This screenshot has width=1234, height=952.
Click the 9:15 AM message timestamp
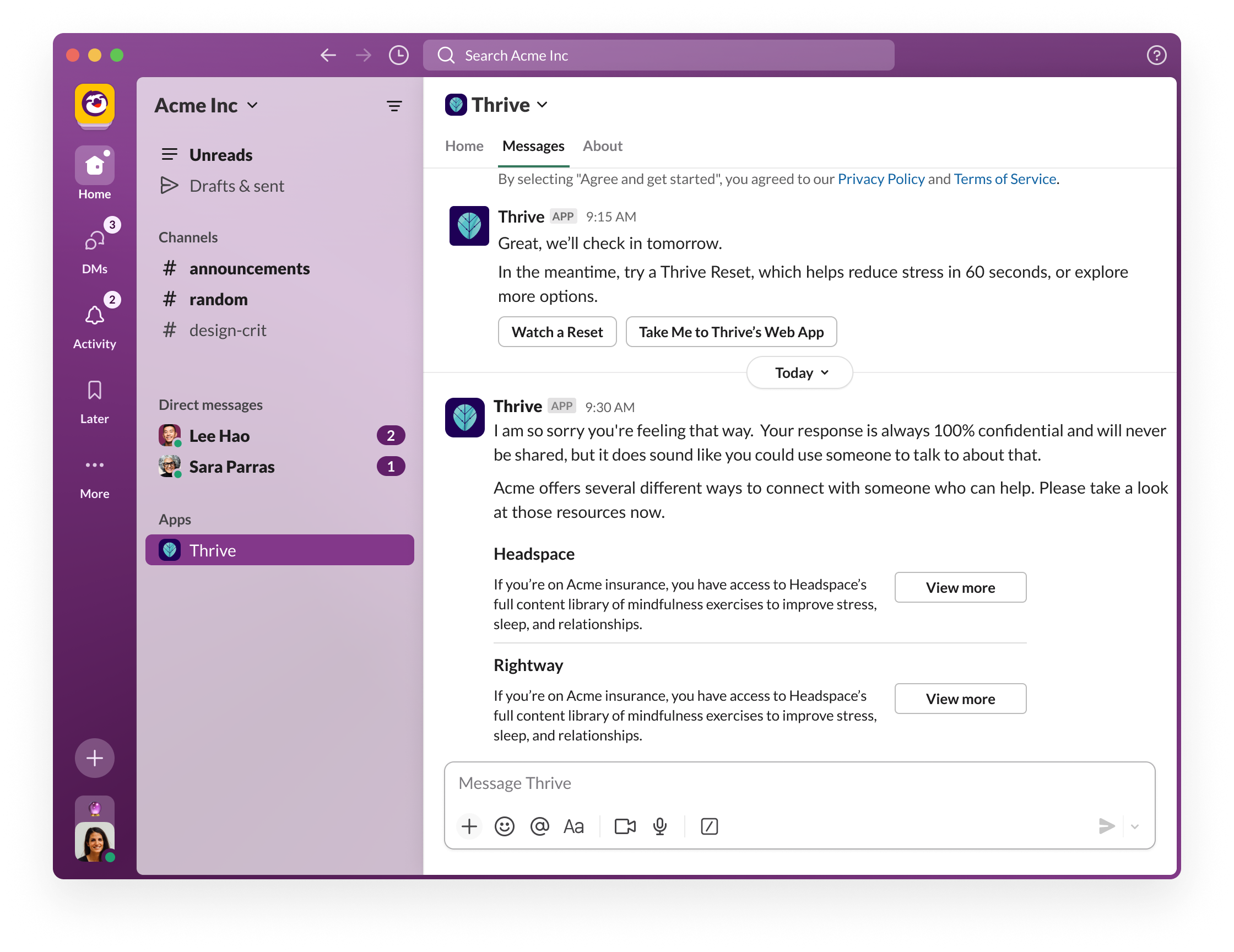click(x=611, y=217)
